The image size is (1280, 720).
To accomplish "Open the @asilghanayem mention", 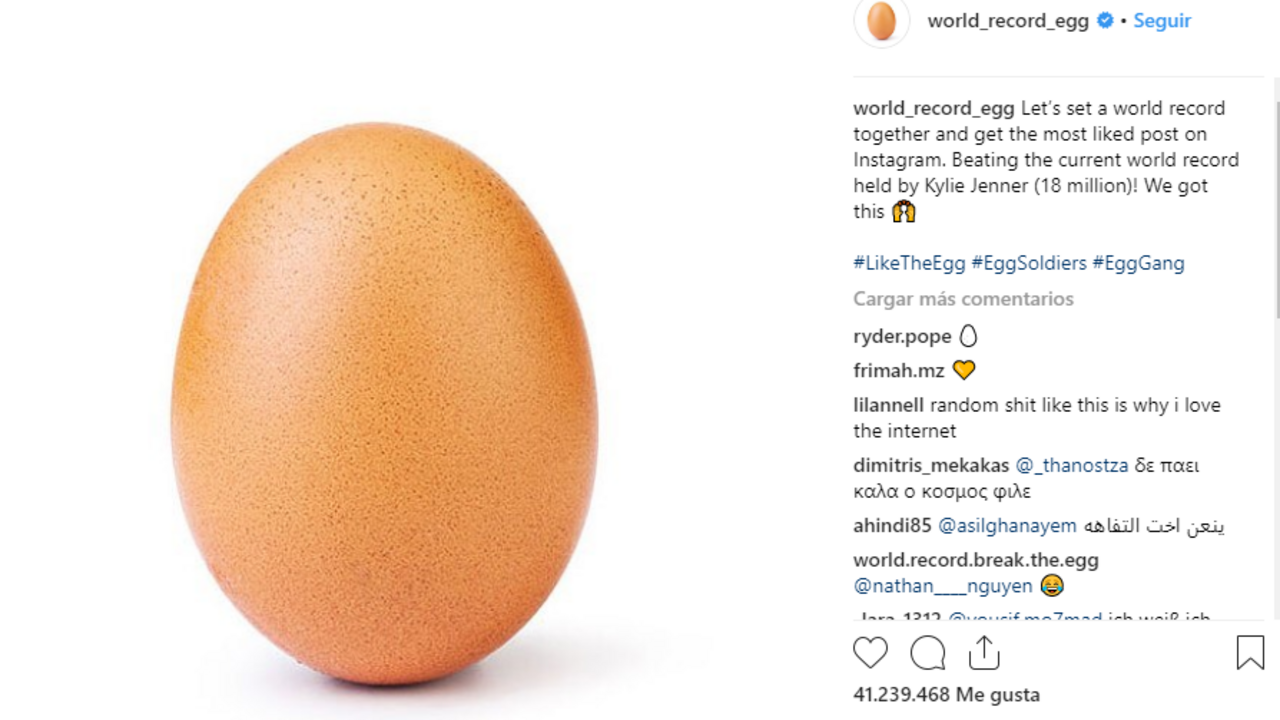I will 1006,525.
